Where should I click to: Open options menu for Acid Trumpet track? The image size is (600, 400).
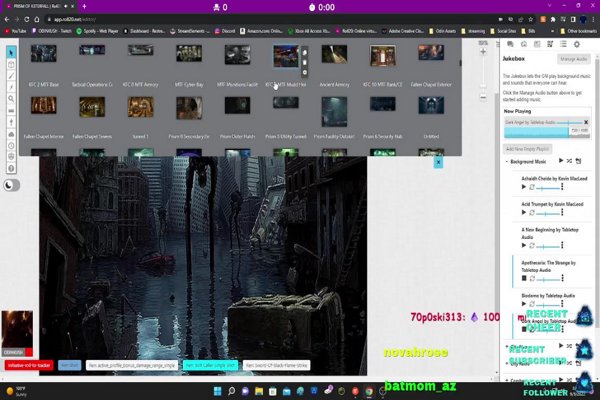tap(562, 212)
